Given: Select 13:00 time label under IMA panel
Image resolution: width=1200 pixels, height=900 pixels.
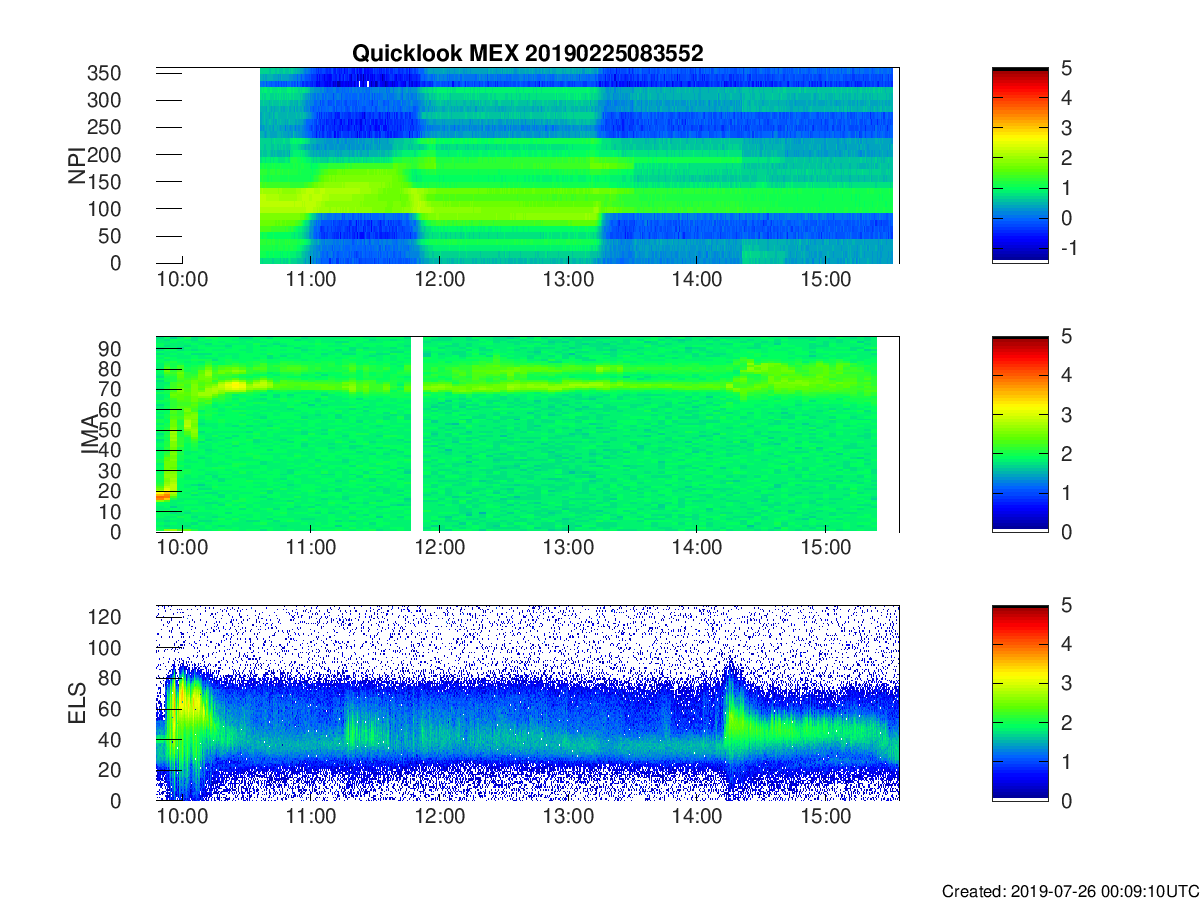Looking at the screenshot, I should (x=568, y=549).
